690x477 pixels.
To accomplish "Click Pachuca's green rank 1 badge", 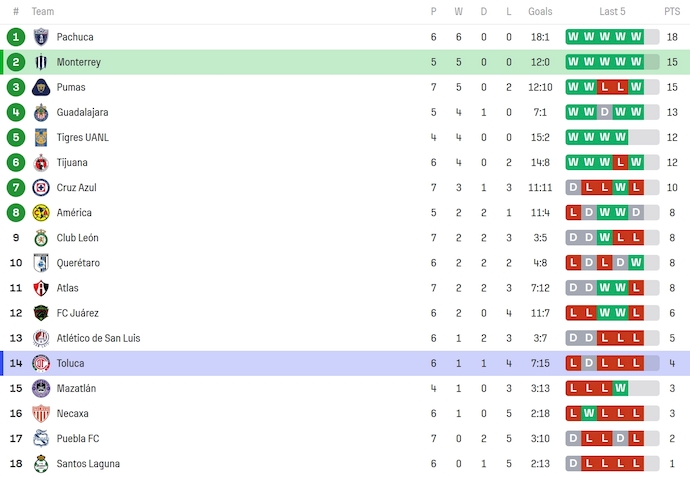I will pos(15,37).
